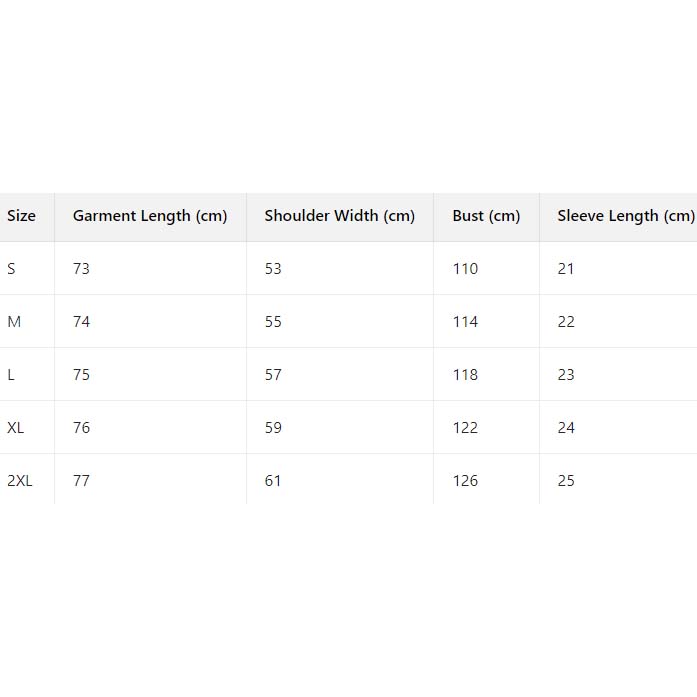Image resolution: width=697 pixels, height=697 pixels.
Task: Click garment length value 76
Action: pyautogui.click(x=81, y=428)
